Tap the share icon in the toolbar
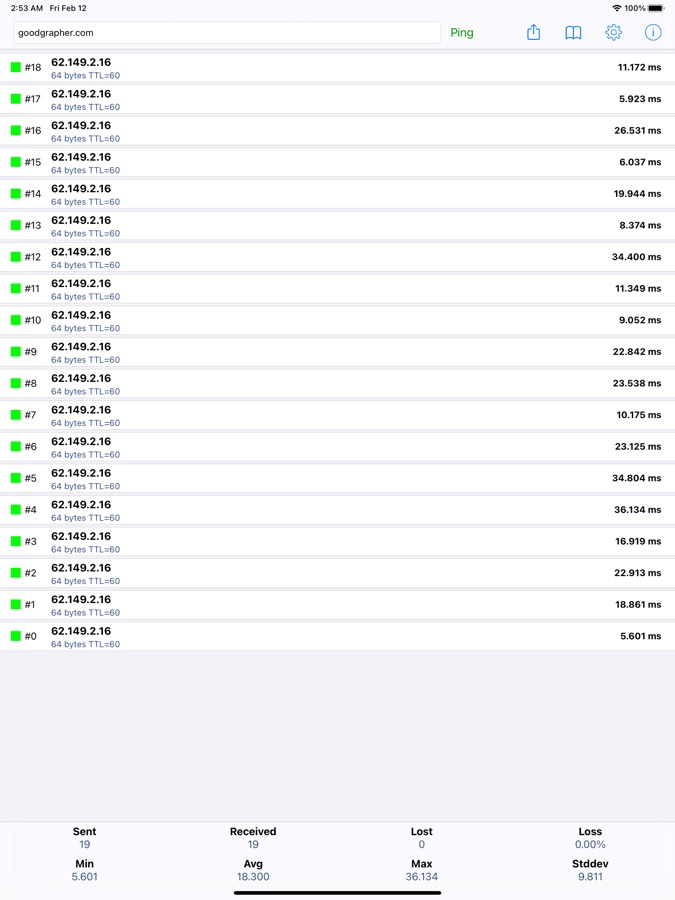 tap(533, 33)
